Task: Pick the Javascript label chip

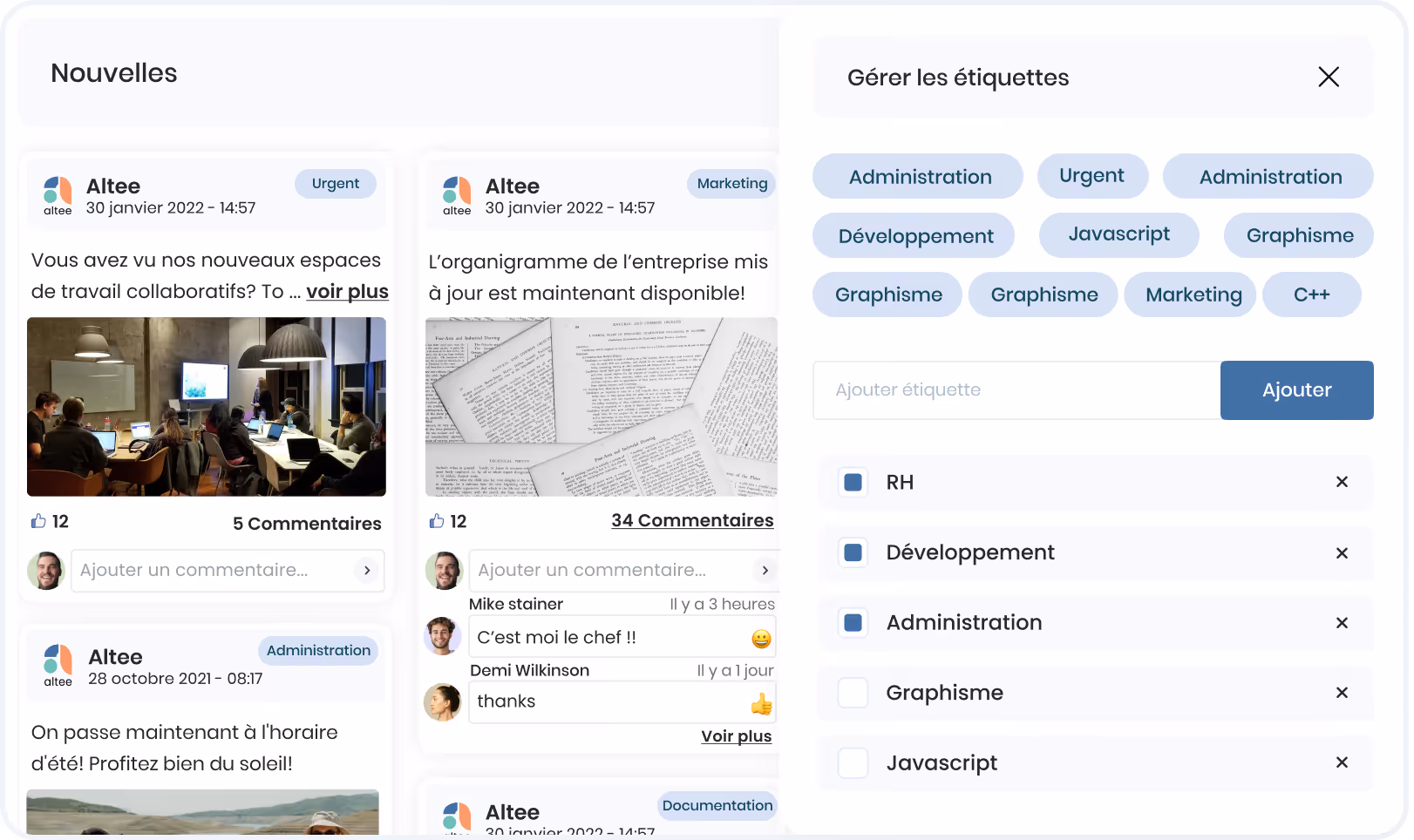Action: [1118, 235]
